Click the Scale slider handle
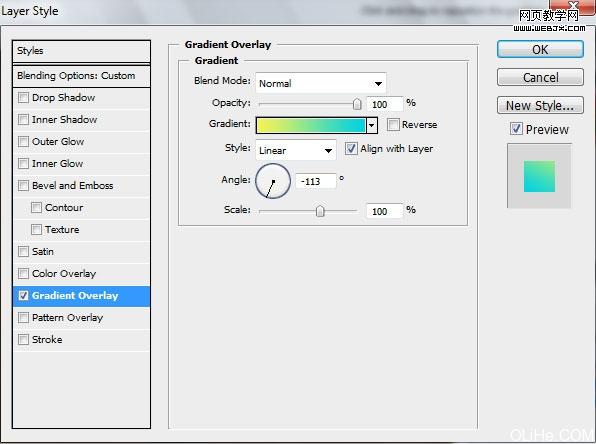Viewport: 596px width, 444px height. 320,211
